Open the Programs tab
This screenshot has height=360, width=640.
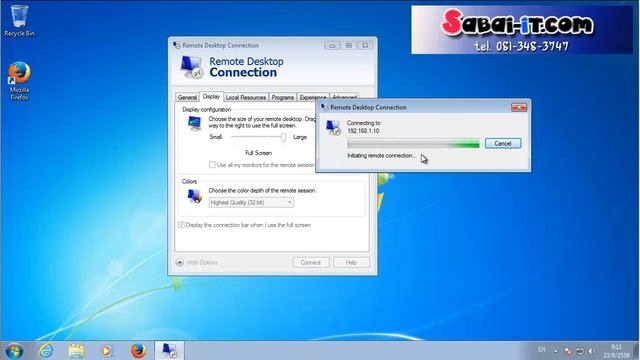(x=282, y=98)
